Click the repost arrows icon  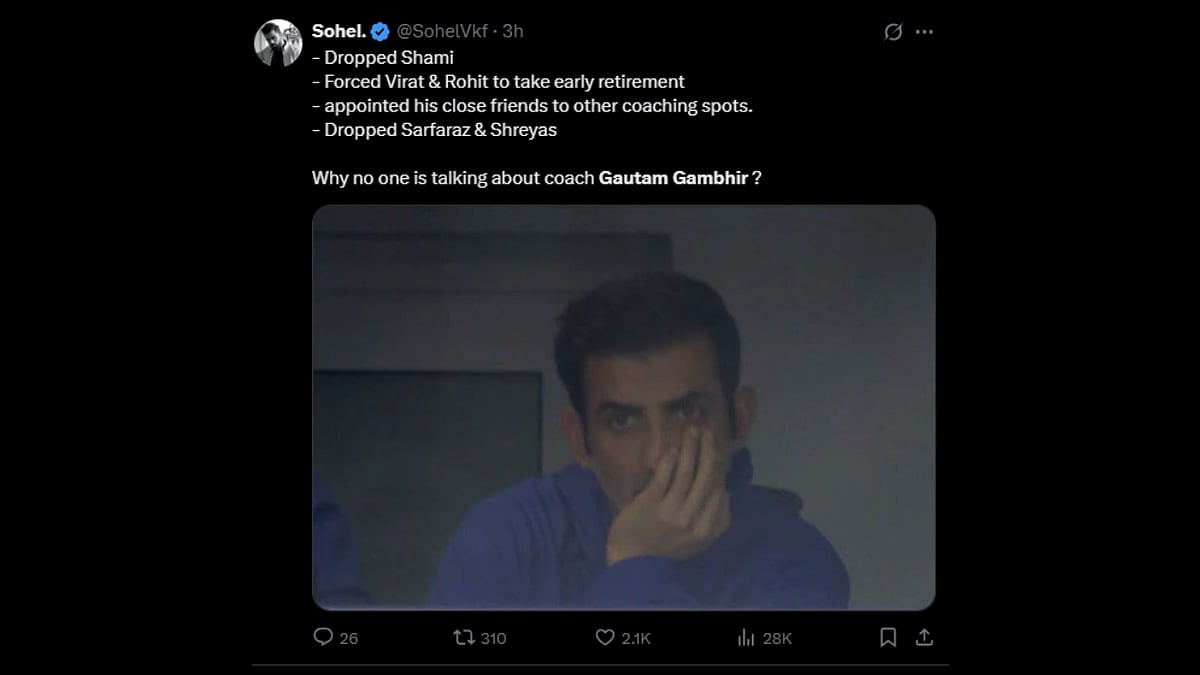(x=463, y=637)
